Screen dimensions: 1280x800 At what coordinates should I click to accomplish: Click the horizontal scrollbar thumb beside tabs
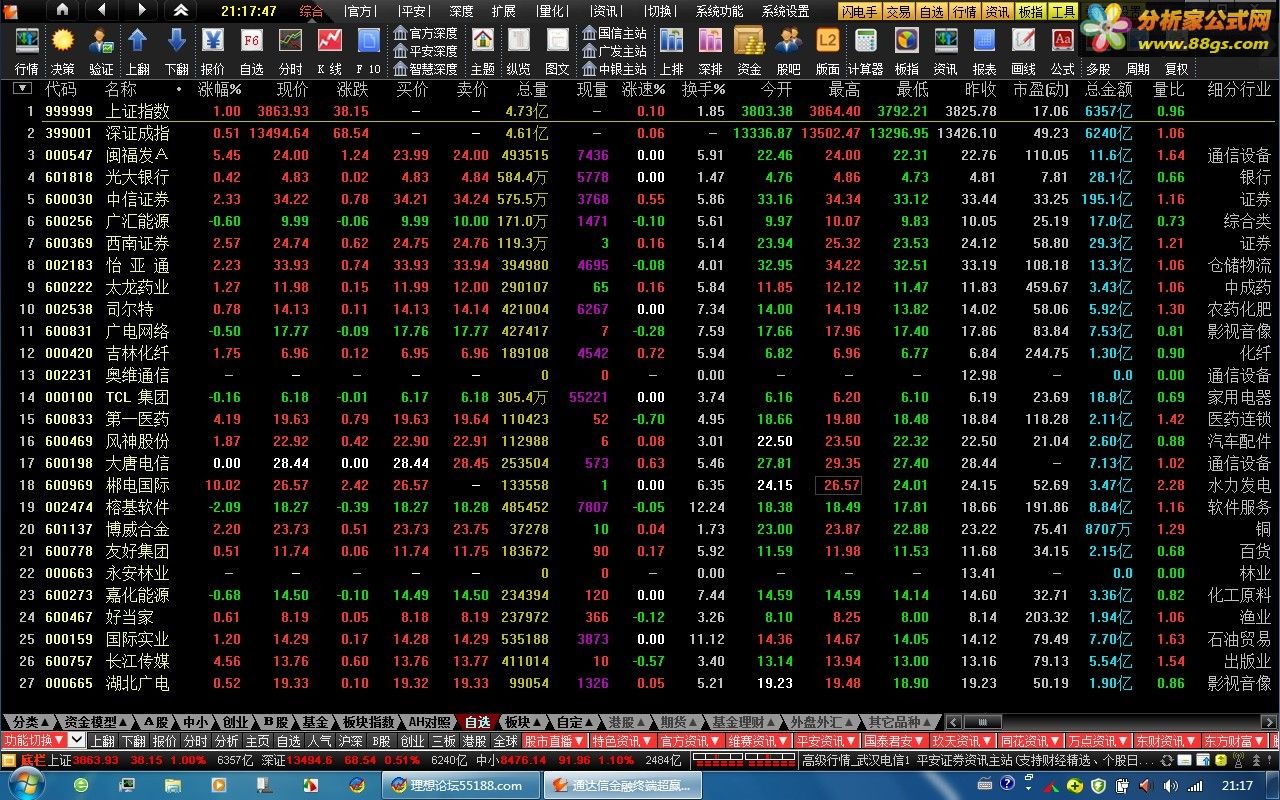coord(982,722)
